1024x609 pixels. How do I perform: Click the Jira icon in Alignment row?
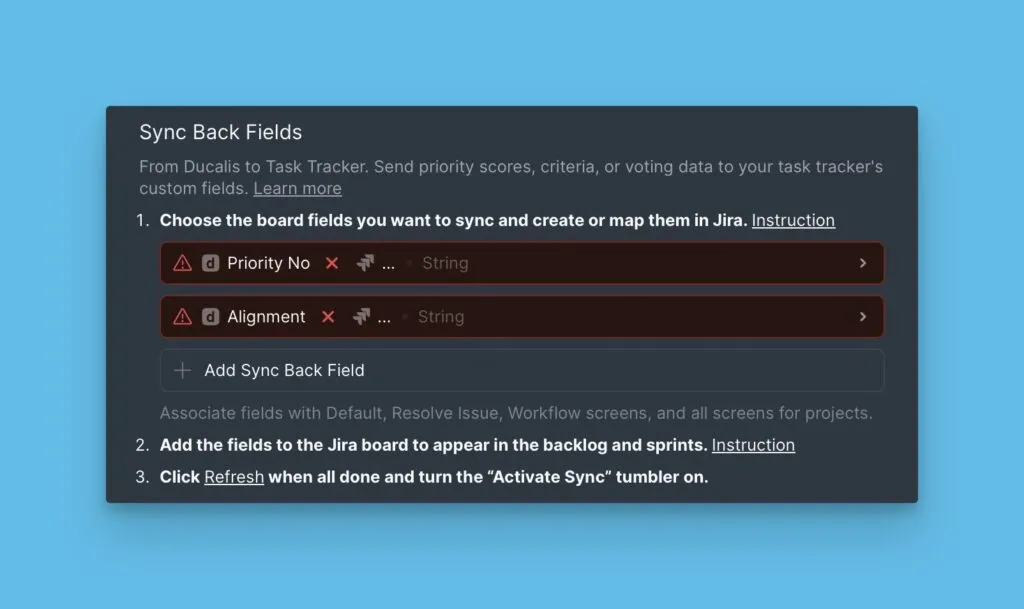(361, 317)
